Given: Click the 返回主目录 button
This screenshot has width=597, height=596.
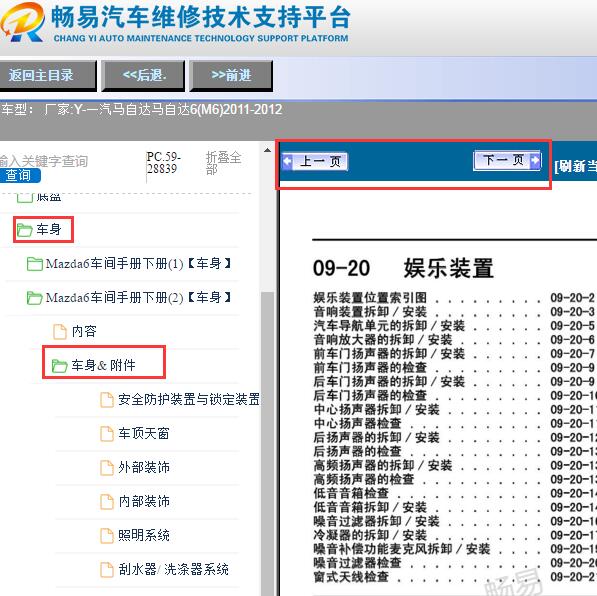Looking at the screenshot, I should (x=48, y=75).
